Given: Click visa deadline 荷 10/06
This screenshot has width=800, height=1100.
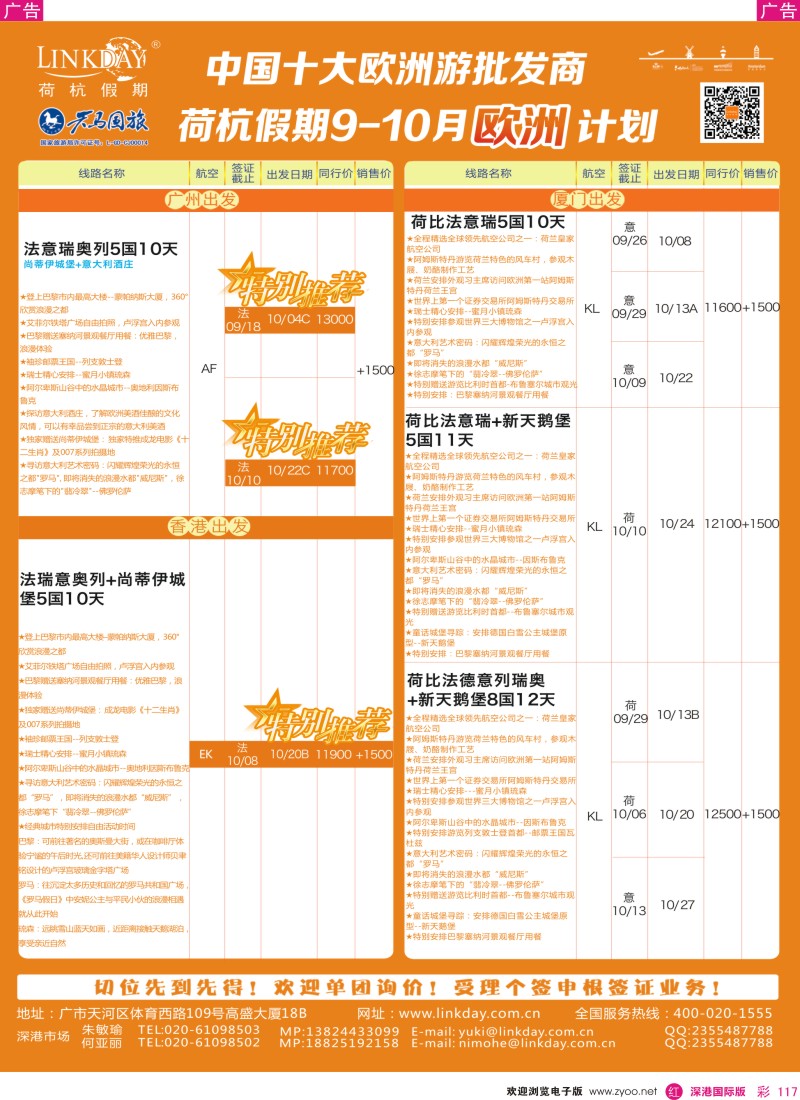Looking at the screenshot, I should [629, 807].
